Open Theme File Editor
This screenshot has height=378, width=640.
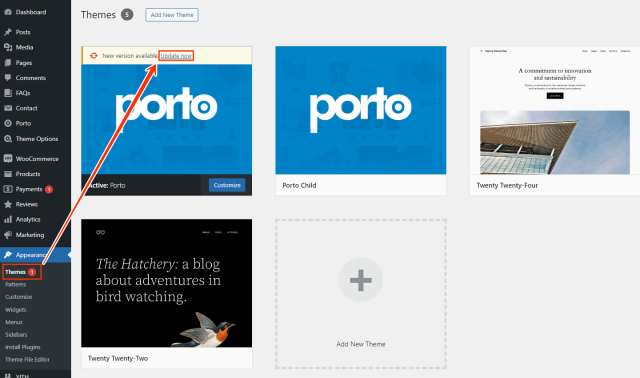[x=27, y=360]
